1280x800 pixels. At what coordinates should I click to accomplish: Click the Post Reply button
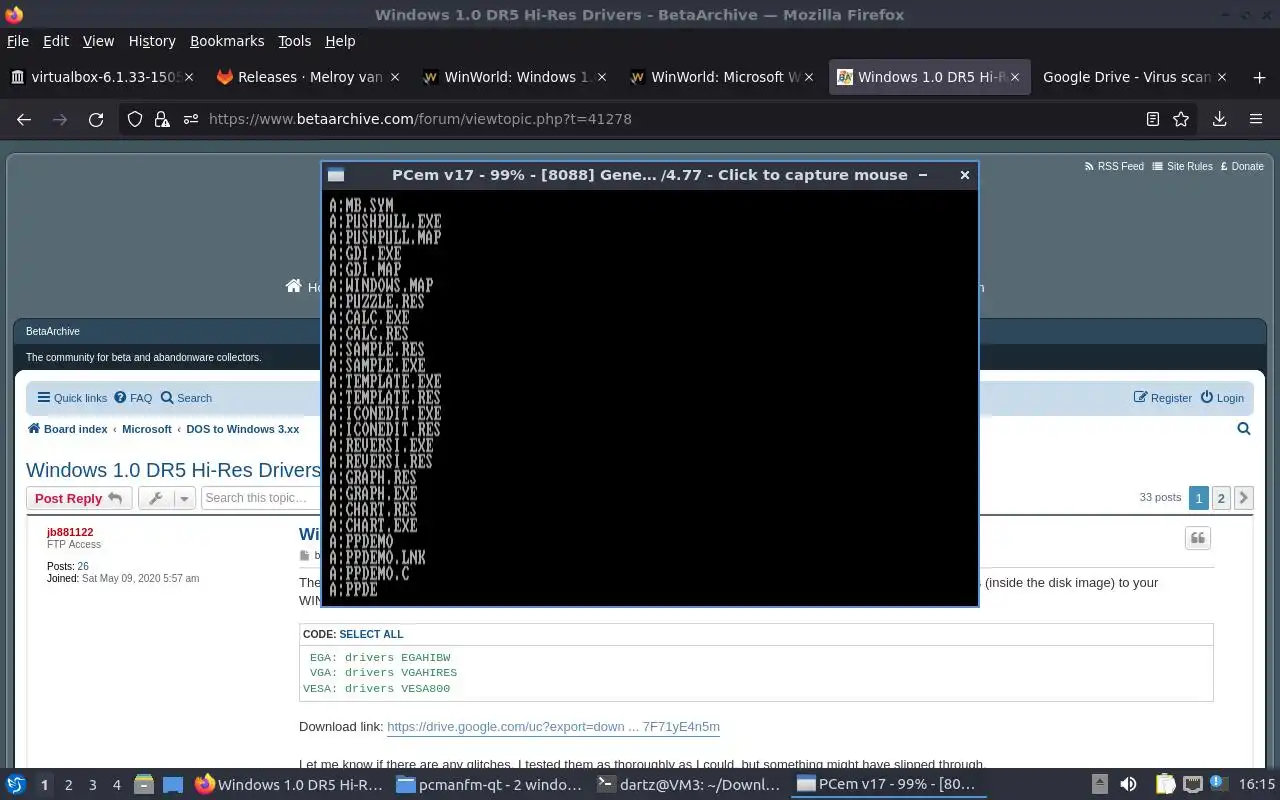click(79, 498)
